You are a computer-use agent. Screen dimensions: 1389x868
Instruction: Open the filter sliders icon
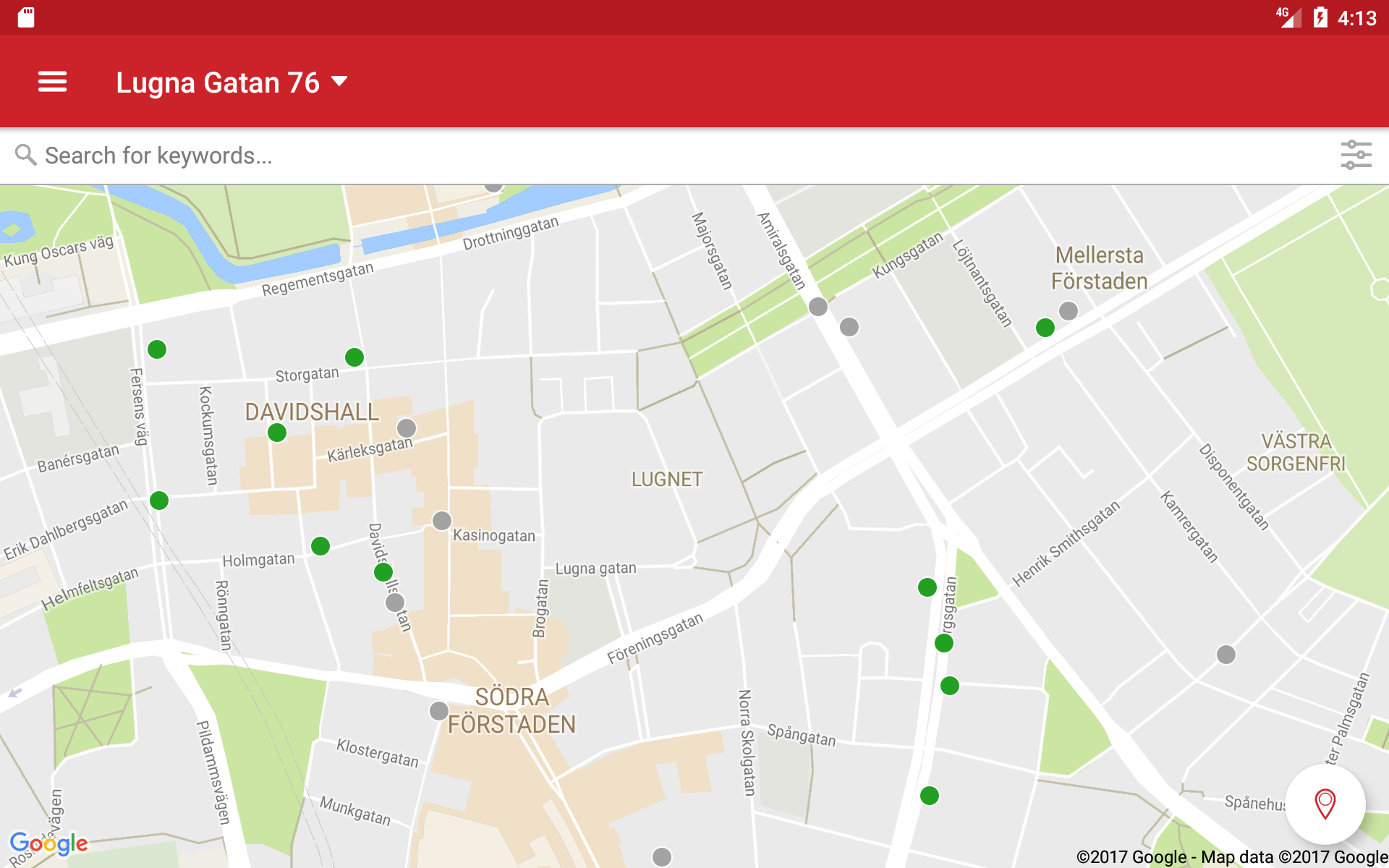[1355, 156]
